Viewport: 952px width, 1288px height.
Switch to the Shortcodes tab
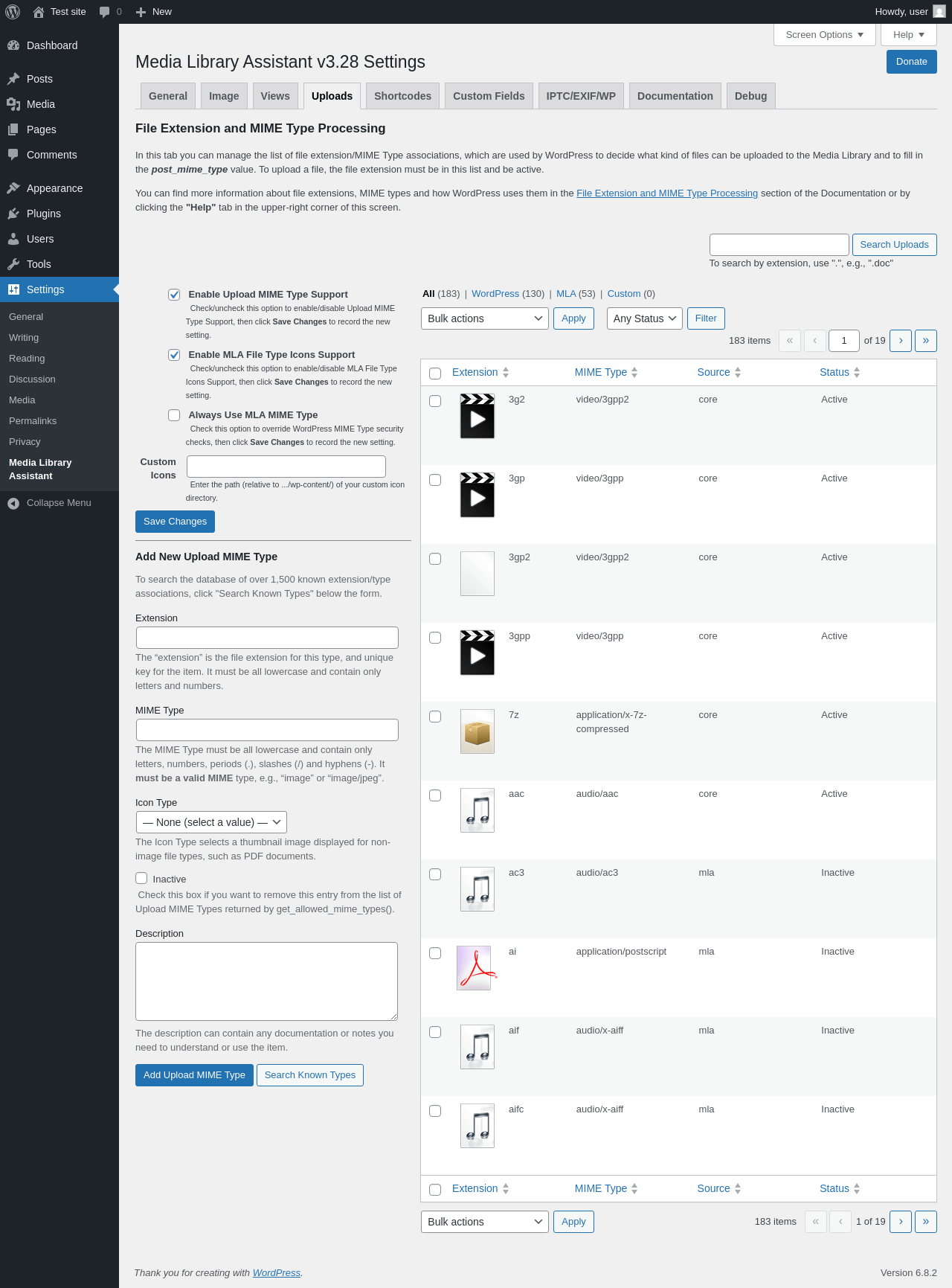click(402, 96)
